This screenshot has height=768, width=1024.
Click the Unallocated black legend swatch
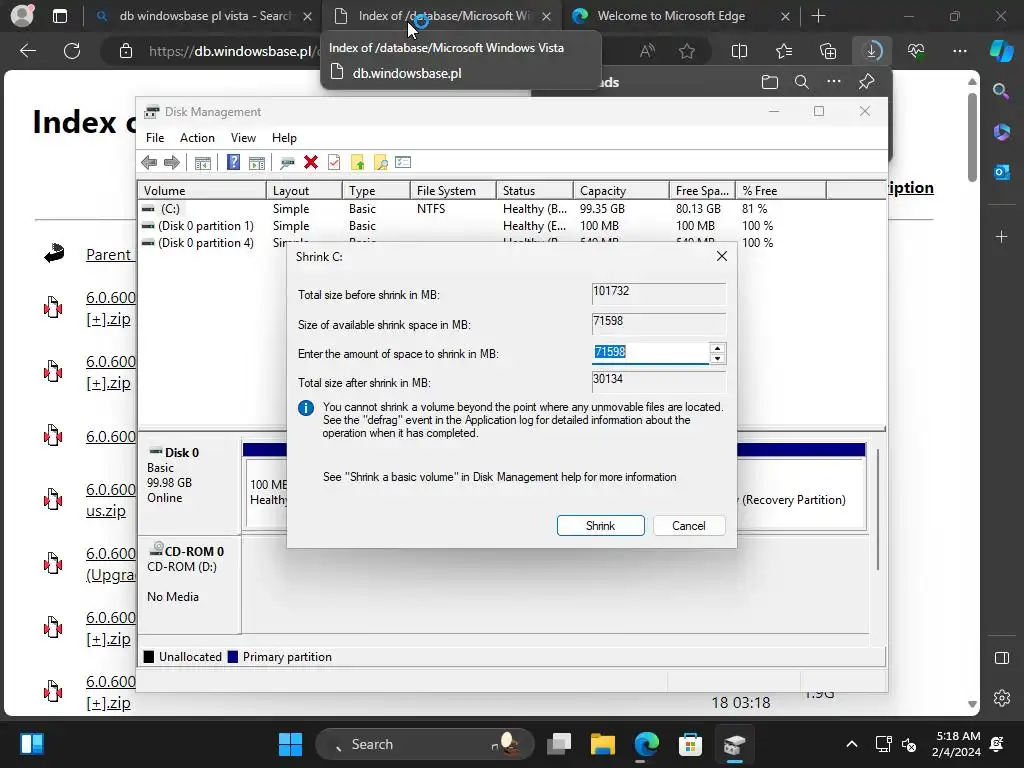[x=149, y=657]
